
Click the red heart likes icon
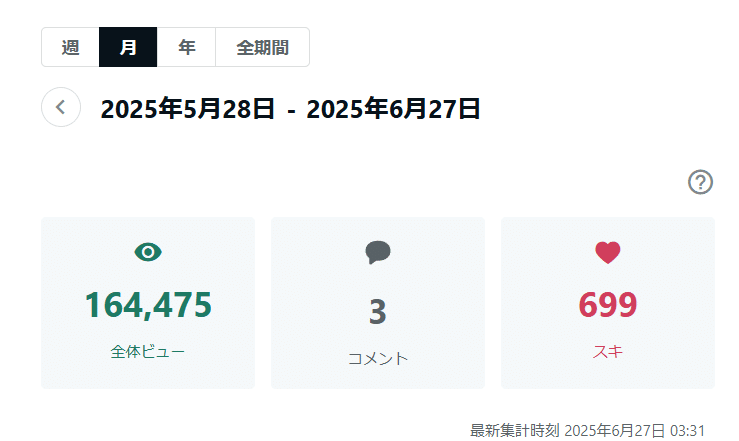pos(608,253)
